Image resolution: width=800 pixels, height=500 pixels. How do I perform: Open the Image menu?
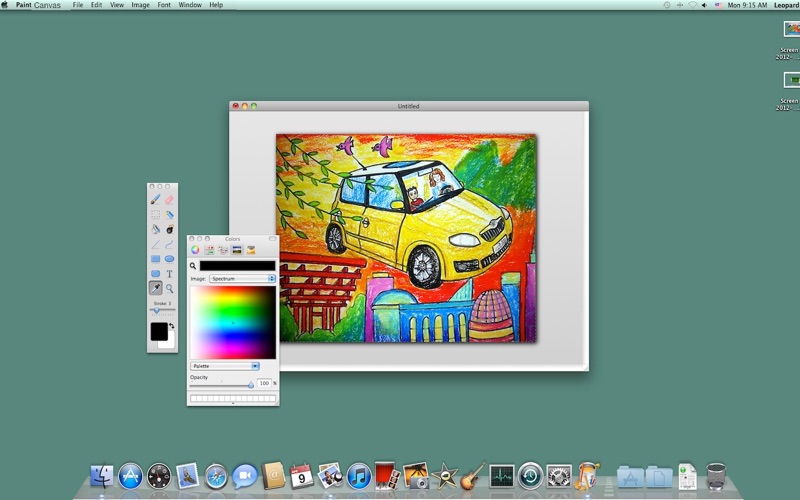pos(140,5)
